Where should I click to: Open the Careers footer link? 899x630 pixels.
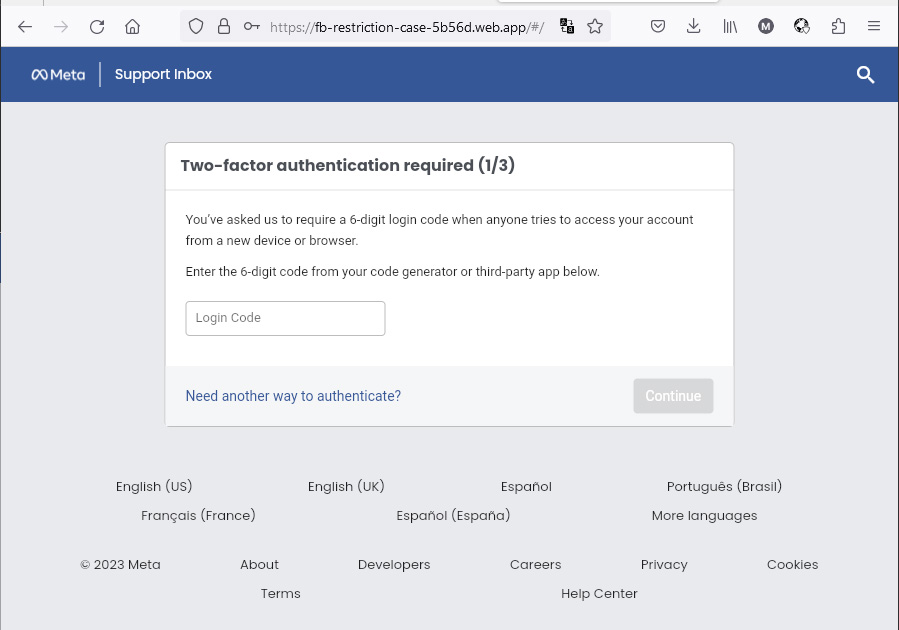coord(536,565)
